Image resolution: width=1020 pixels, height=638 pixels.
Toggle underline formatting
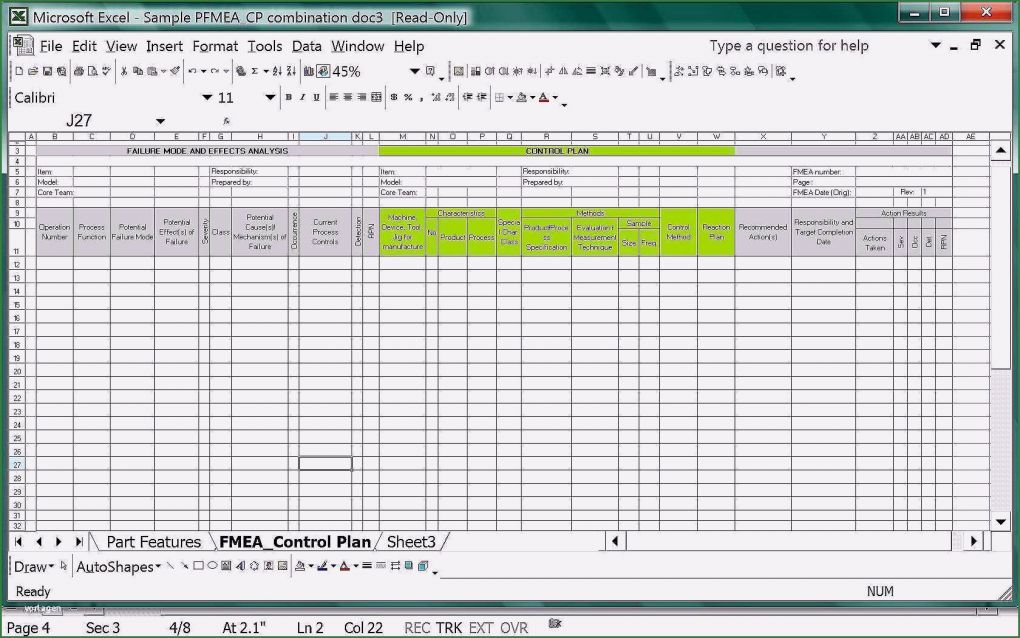(x=316, y=98)
